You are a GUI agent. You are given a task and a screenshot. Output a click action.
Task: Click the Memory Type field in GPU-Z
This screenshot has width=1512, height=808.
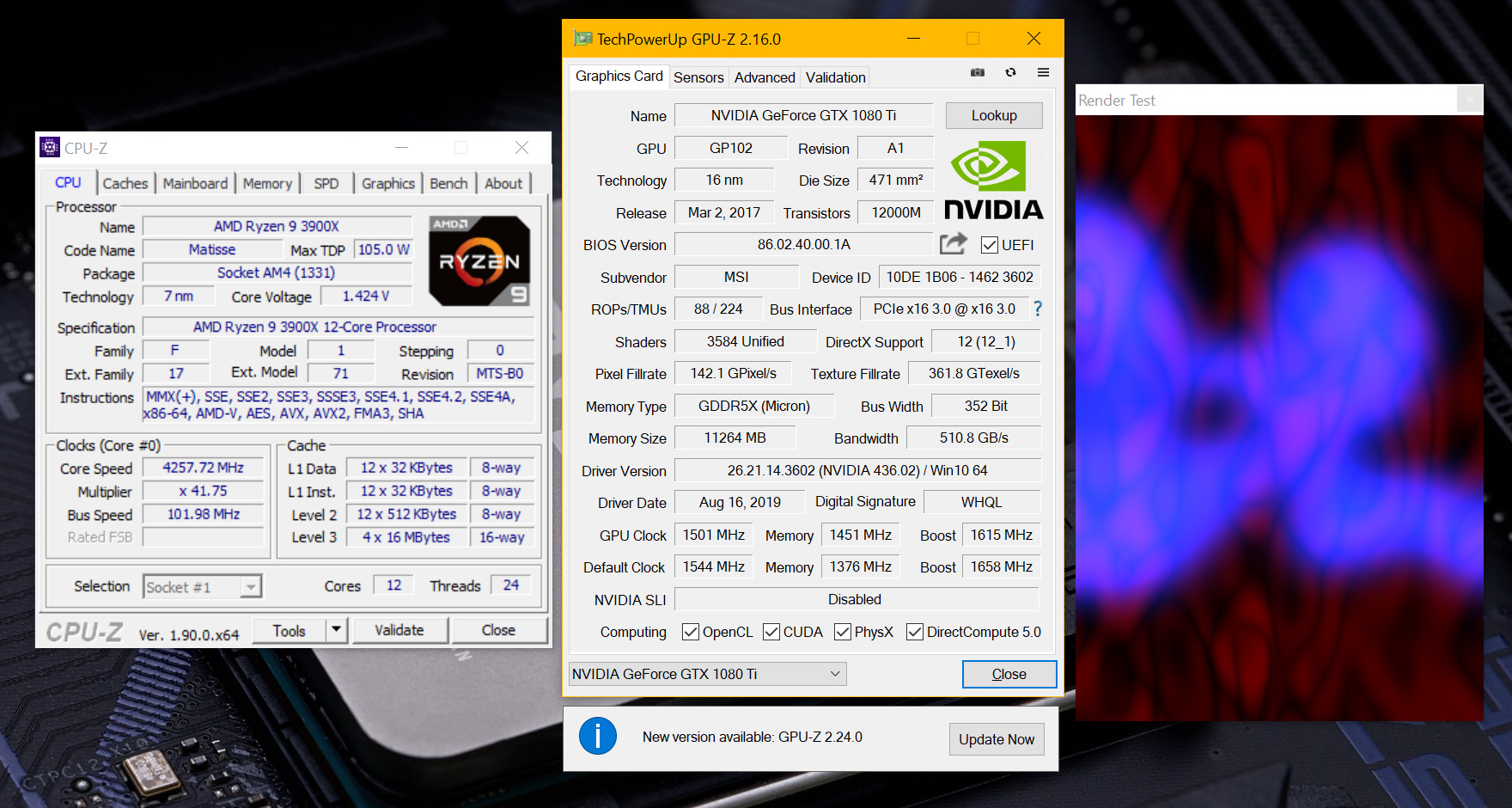(754, 406)
